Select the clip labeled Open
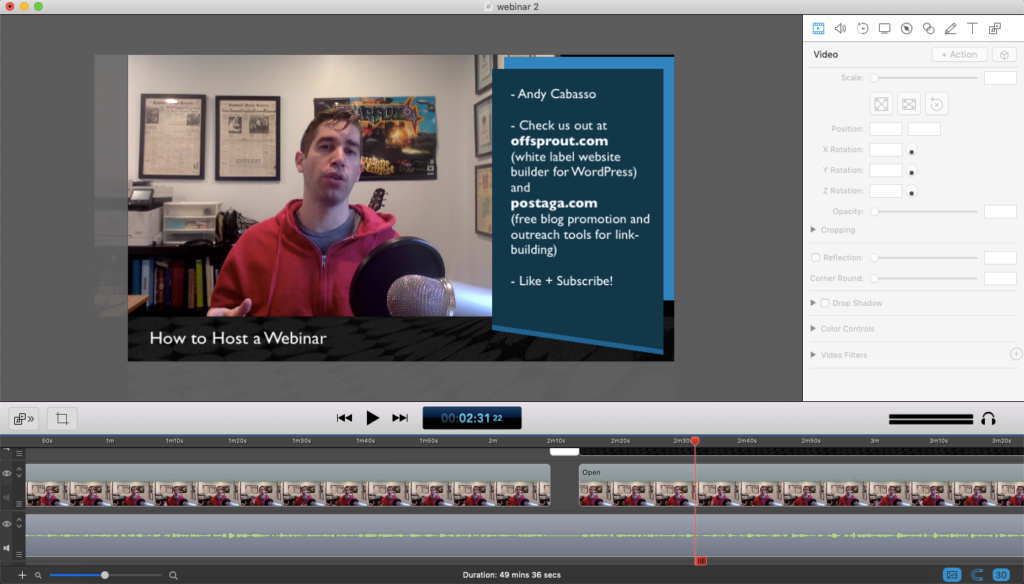The height and width of the screenshot is (584, 1024). (x=801, y=485)
